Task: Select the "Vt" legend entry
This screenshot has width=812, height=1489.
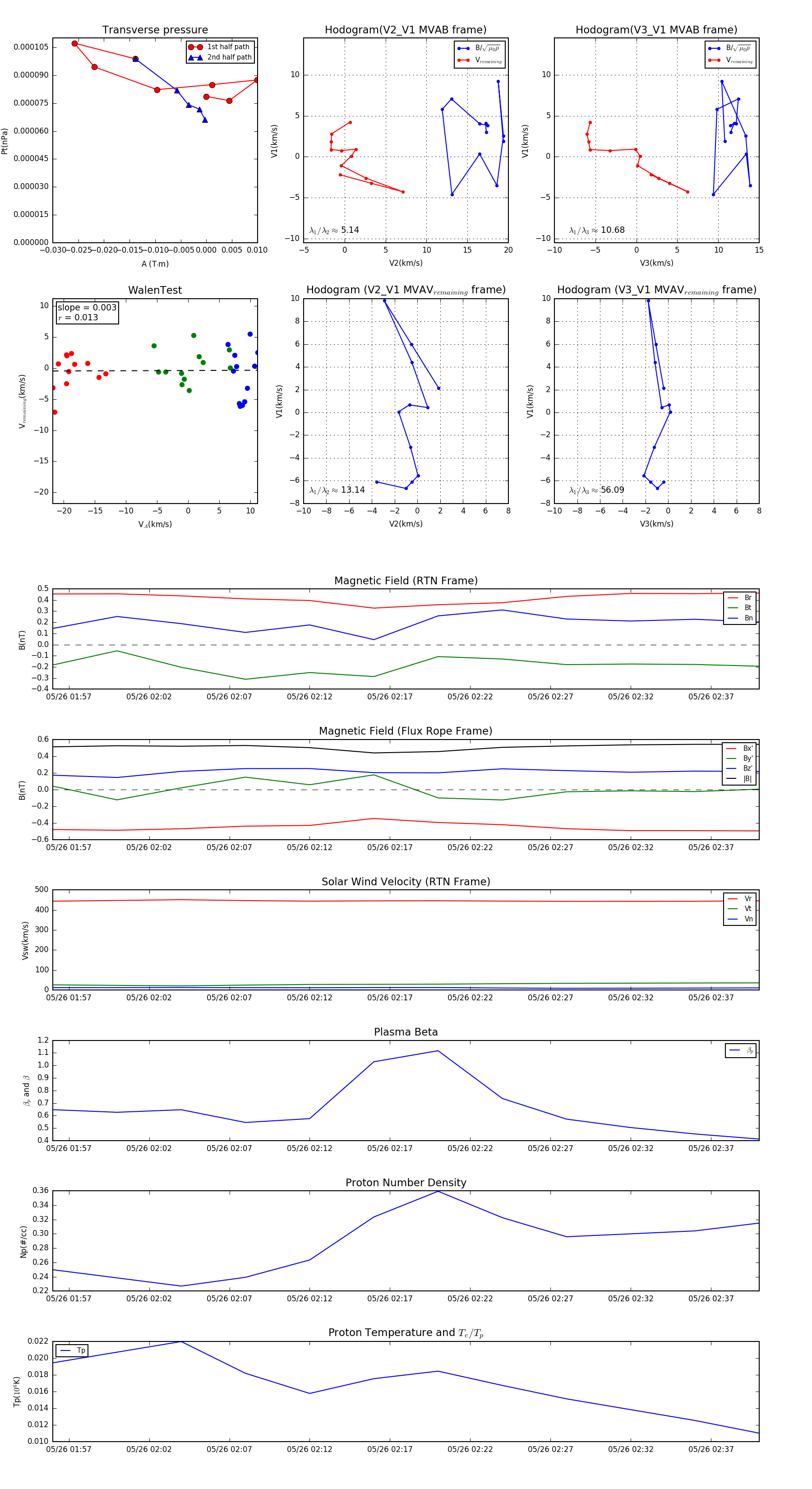Action: [x=740, y=909]
